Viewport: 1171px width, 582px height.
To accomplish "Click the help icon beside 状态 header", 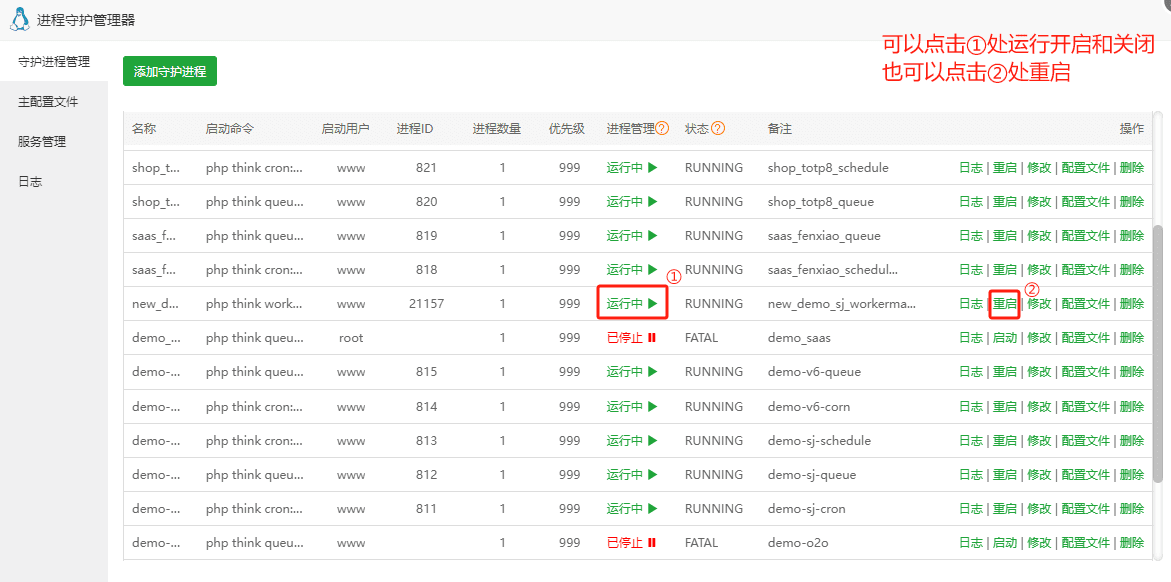I will click(718, 129).
